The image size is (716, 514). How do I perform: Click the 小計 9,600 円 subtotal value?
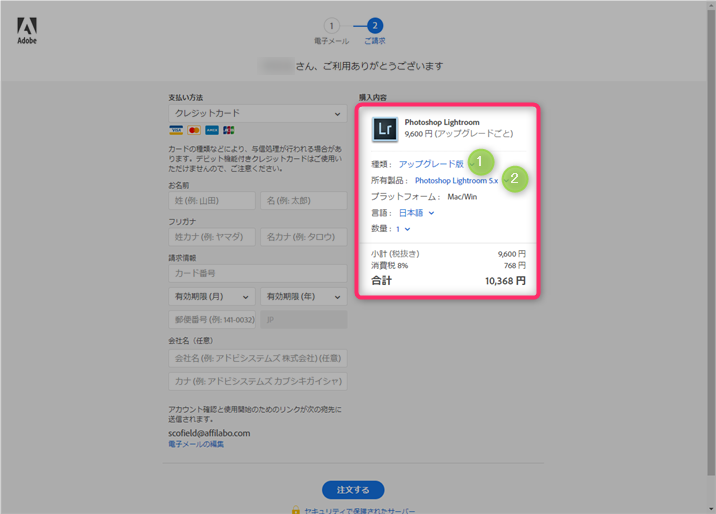512,254
